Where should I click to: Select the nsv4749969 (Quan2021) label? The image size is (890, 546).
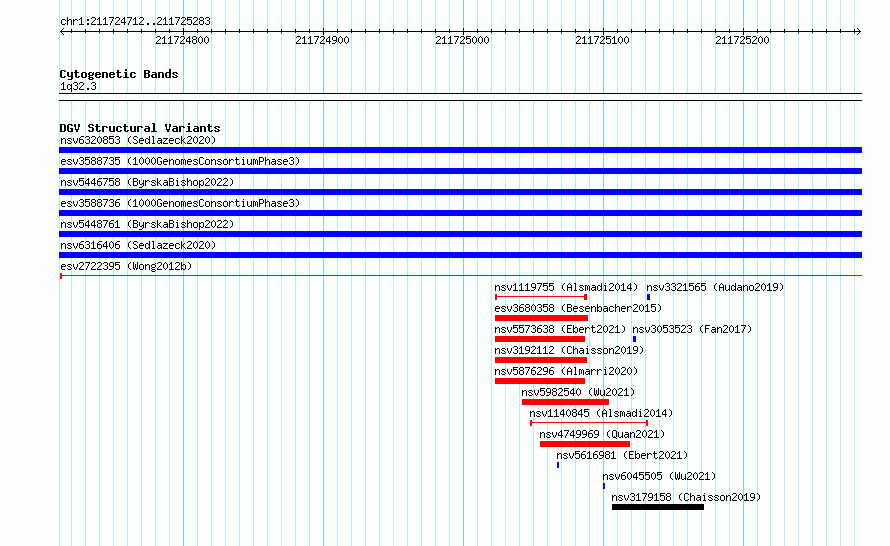pyautogui.click(x=602, y=434)
